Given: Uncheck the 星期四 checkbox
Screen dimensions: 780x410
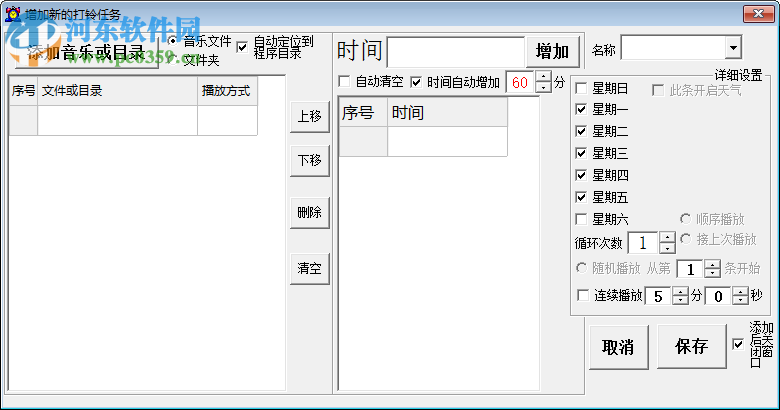Looking at the screenshot, I should [581, 175].
